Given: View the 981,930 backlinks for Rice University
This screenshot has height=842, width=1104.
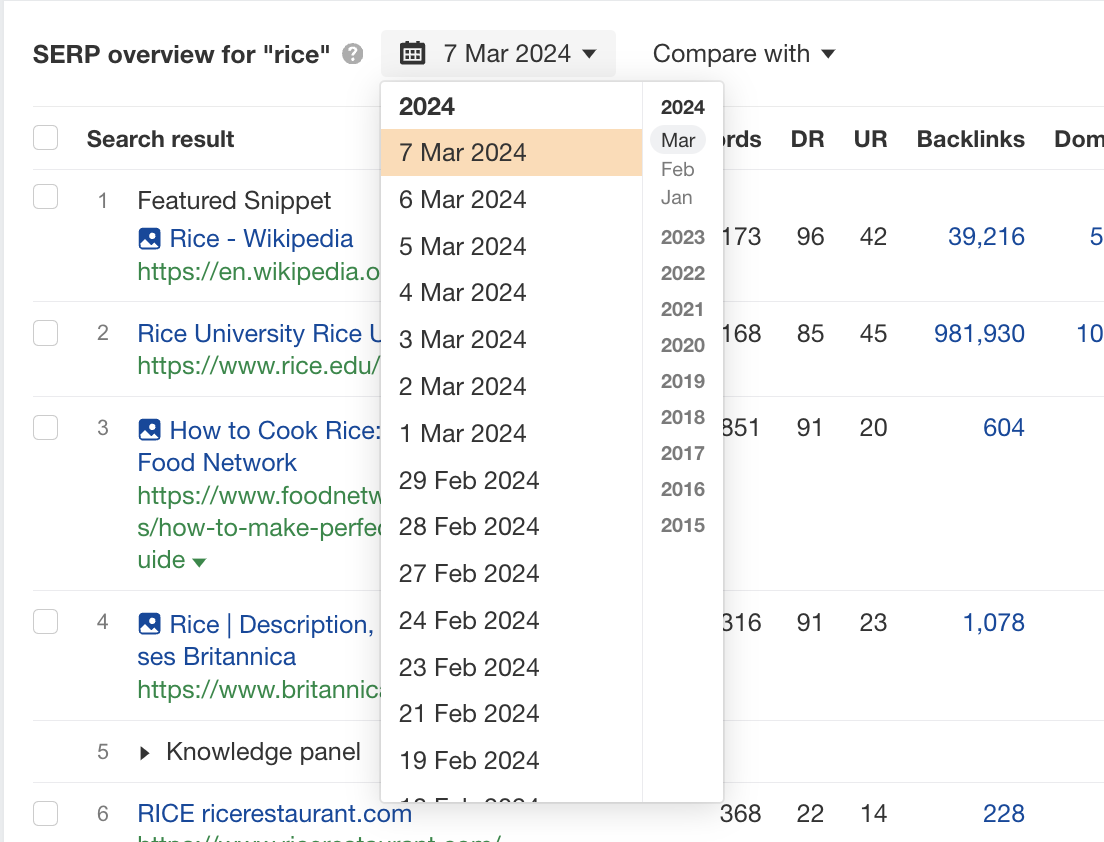Looking at the screenshot, I should coord(978,333).
